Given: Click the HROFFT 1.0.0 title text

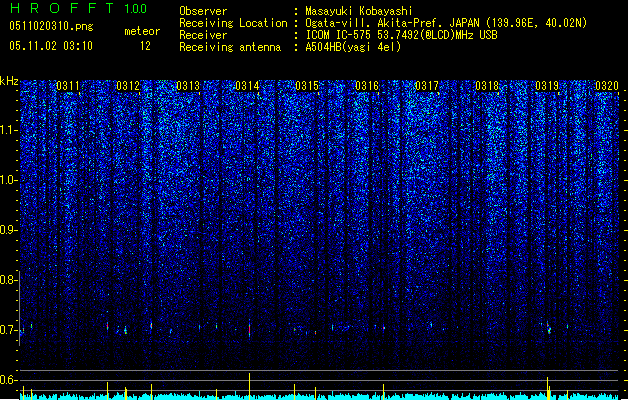Looking at the screenshot, I should [x=79, y=8].
